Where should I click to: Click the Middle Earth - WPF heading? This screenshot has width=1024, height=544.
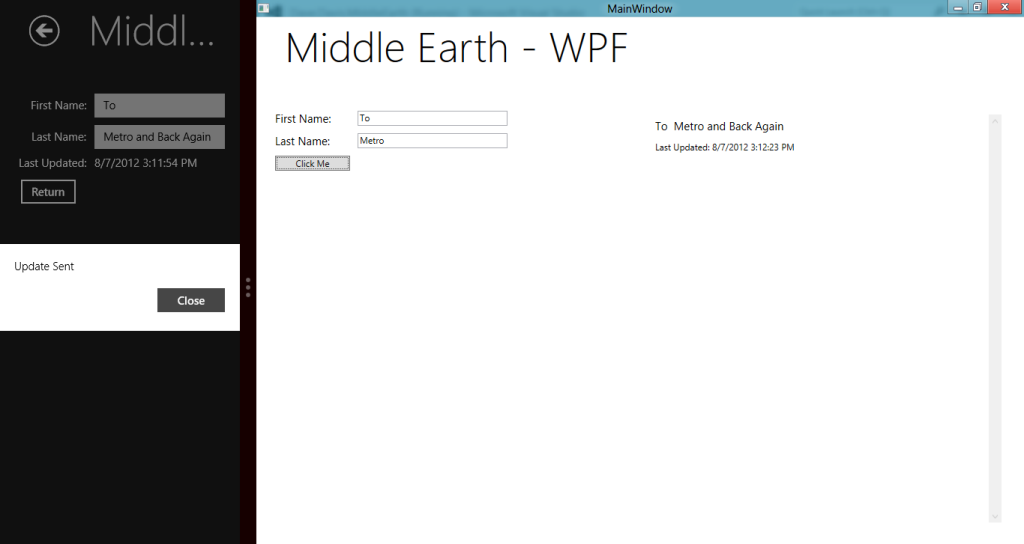pos(456,49)
